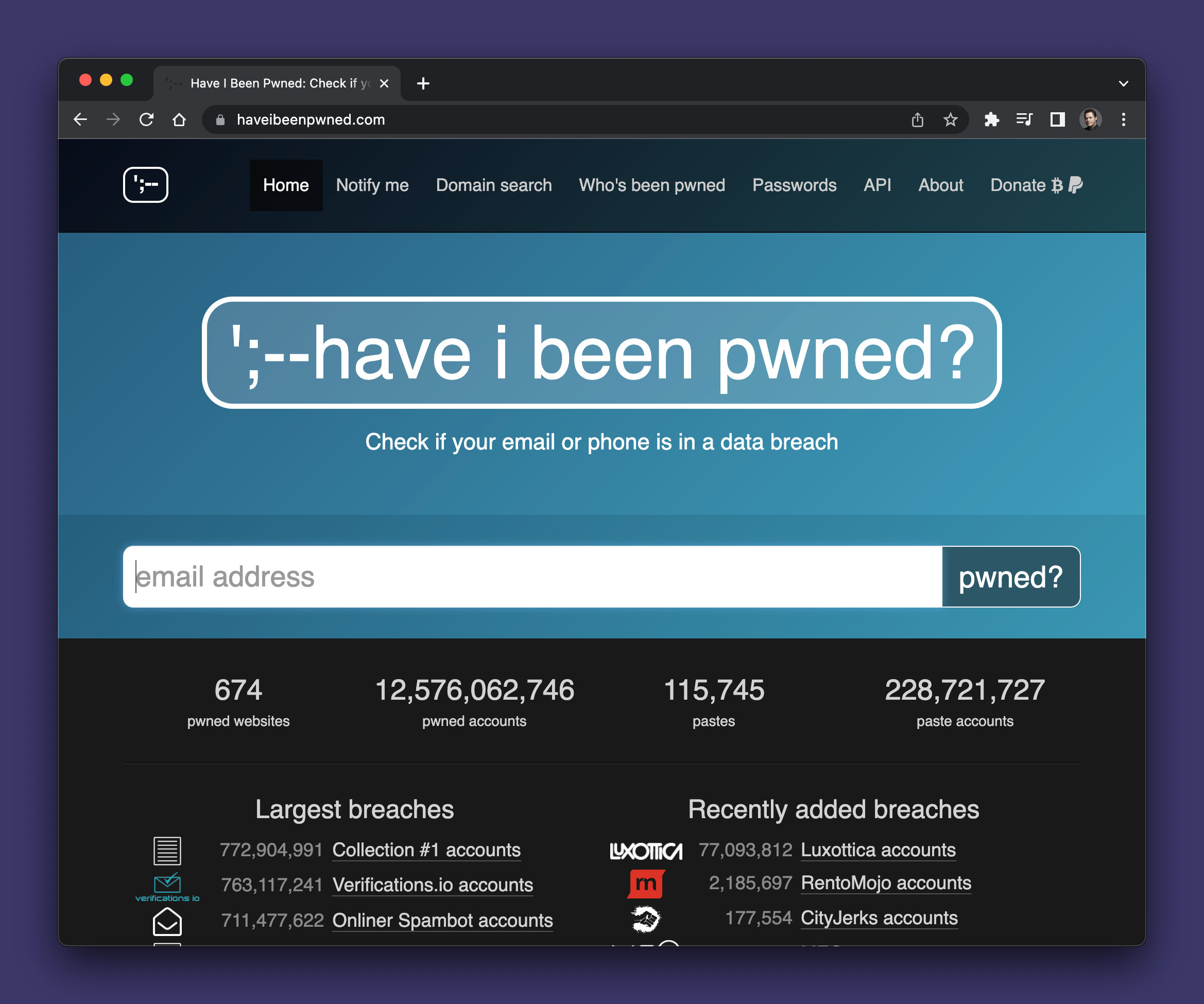Focus the email address input field
This screenshot has height=1004, width=1204.
click(x=532, y=577)
